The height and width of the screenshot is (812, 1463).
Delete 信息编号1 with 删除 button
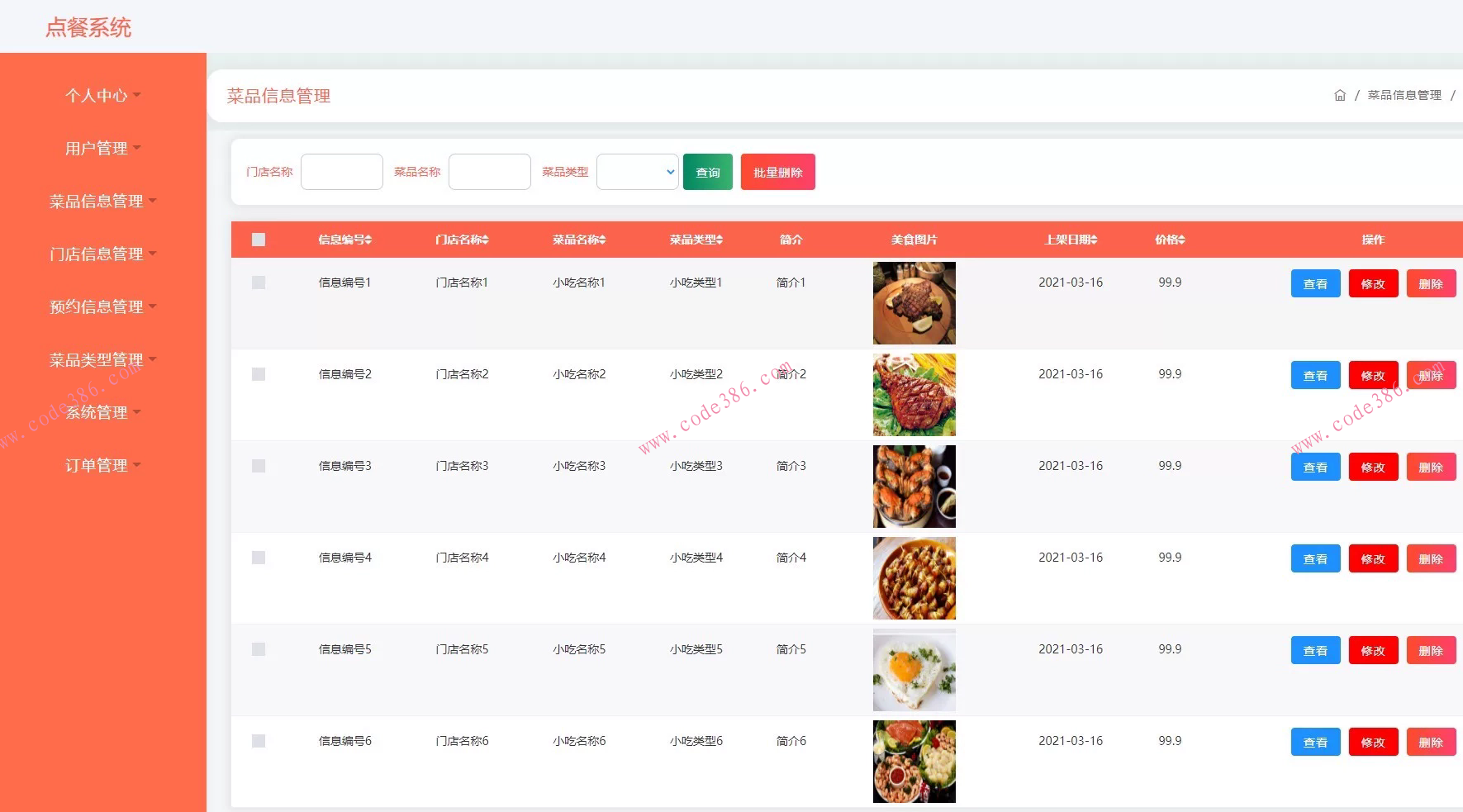click(1431, 283)
